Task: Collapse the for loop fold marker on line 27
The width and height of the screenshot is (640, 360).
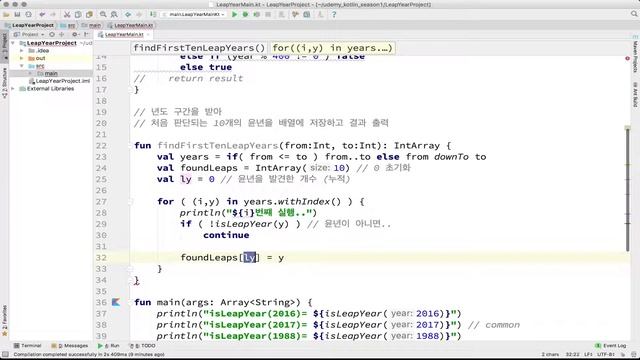Action: pos(130,202)
